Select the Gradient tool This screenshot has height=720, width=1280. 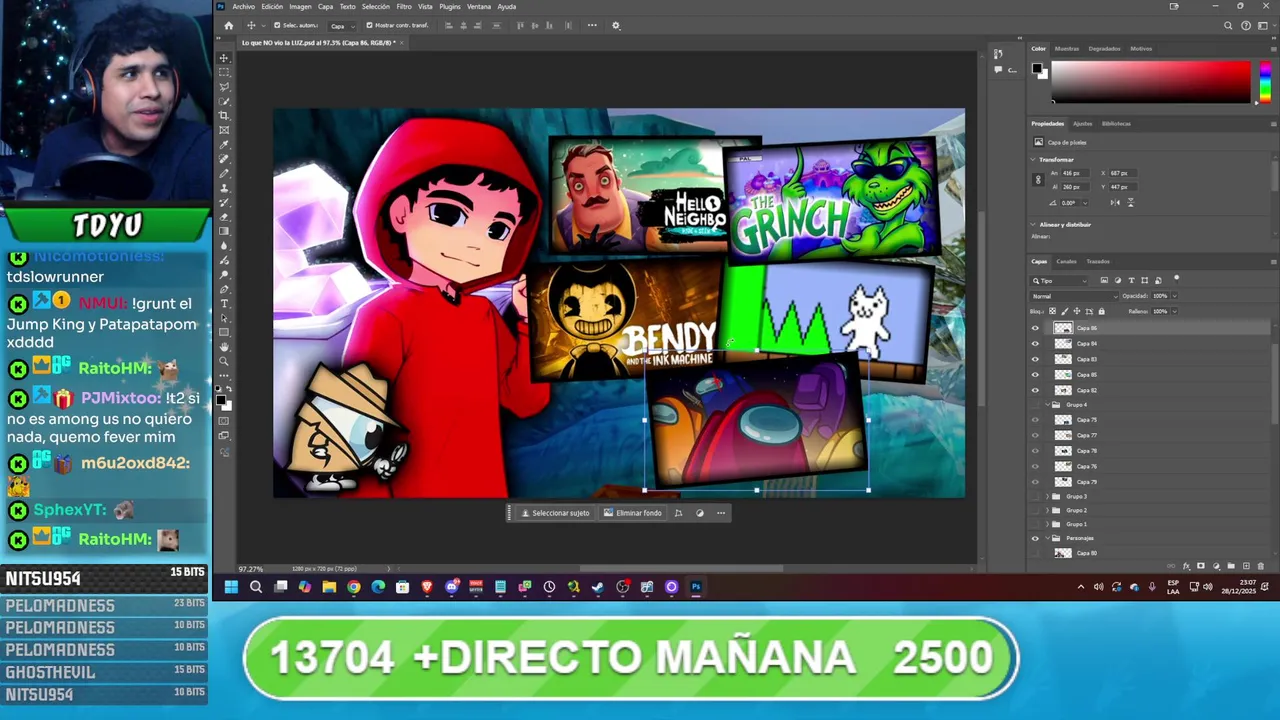224,231
